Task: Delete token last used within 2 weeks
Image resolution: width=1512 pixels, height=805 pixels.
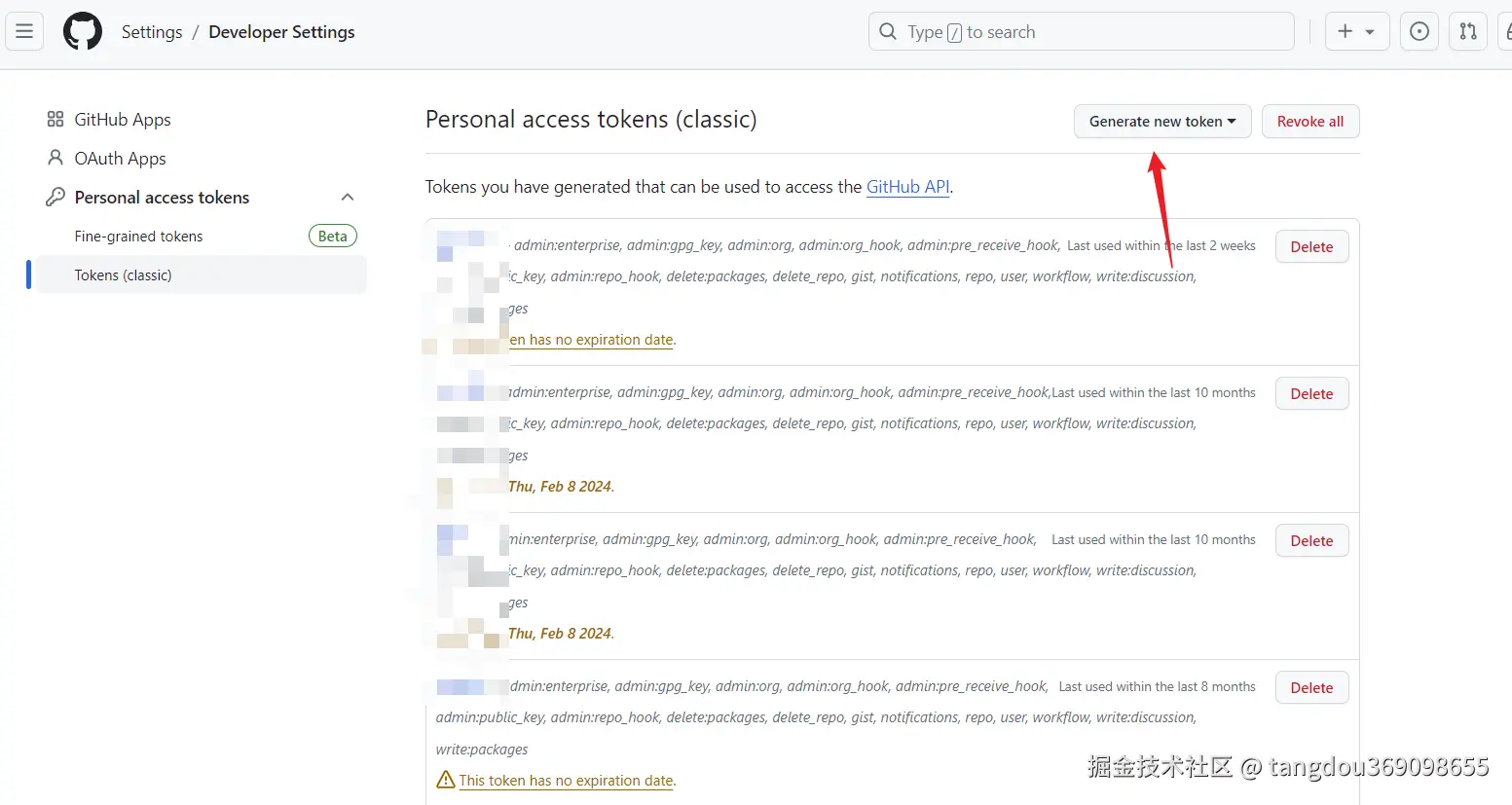Action: tap(1311, 247)
